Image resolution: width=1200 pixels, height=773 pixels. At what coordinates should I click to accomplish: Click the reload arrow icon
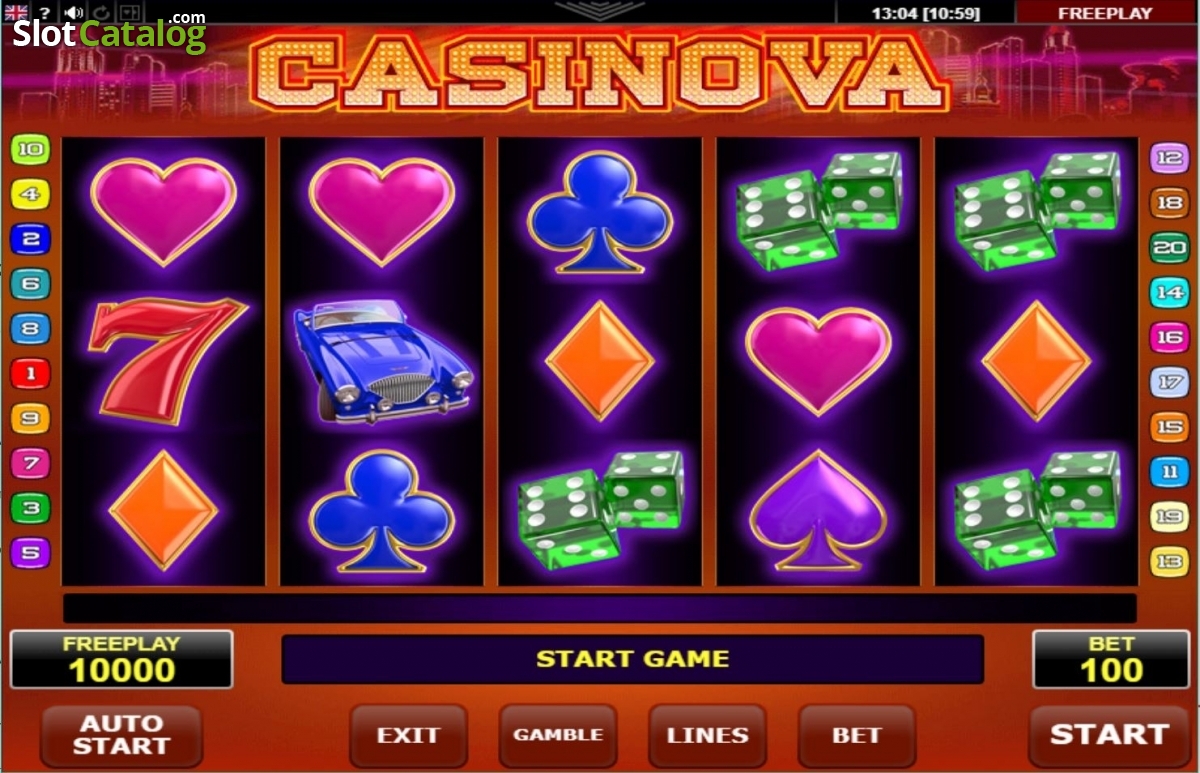click(102, 13)
